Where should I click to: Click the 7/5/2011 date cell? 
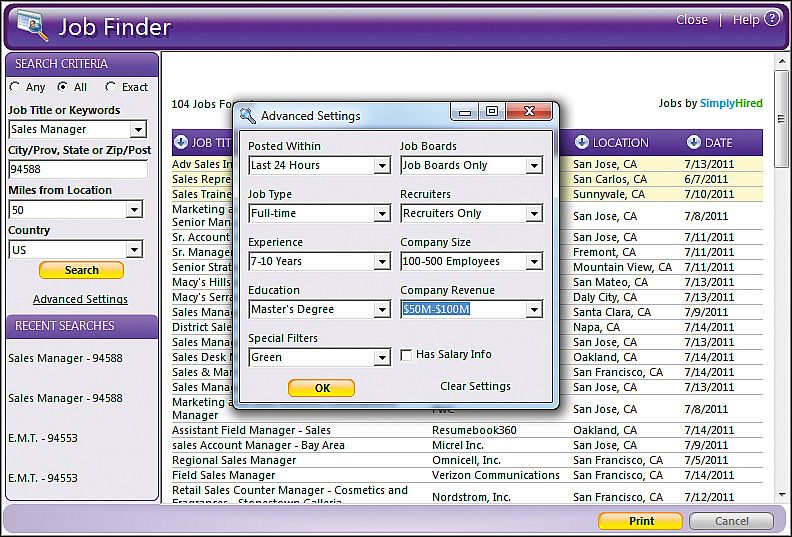[706, 460]
